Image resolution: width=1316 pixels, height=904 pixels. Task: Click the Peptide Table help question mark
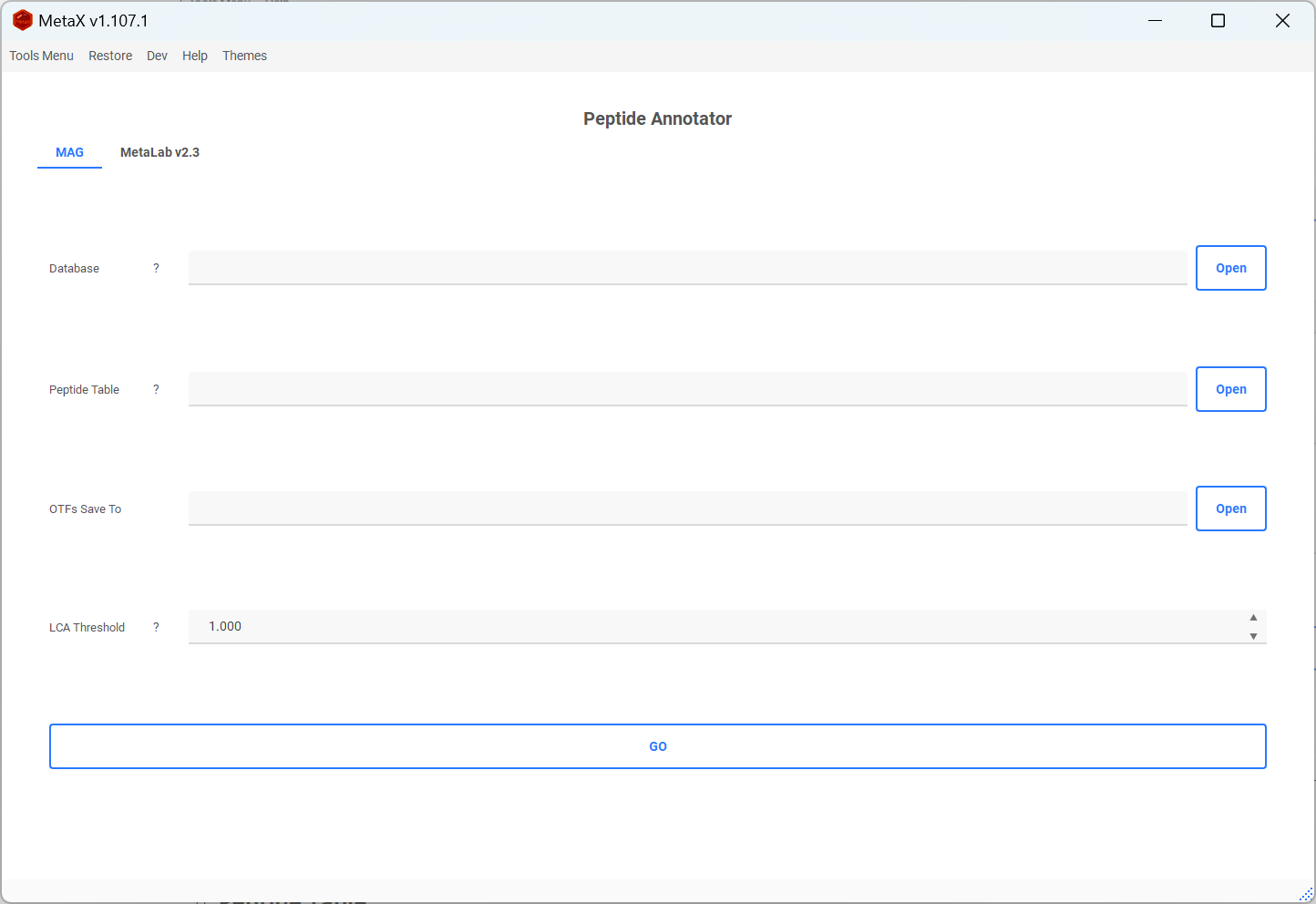156,389
